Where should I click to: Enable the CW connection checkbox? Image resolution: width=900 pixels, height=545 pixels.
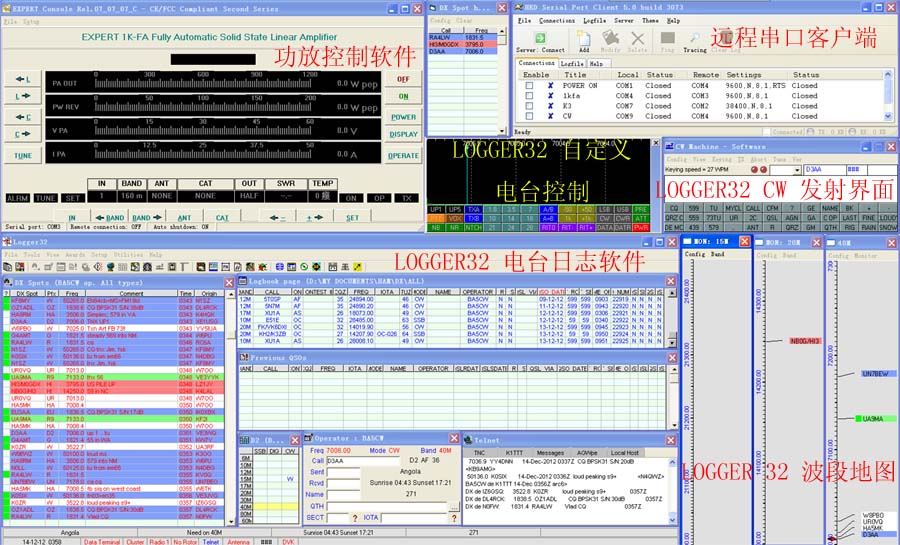pyautogui.click(x=529, y=116)
